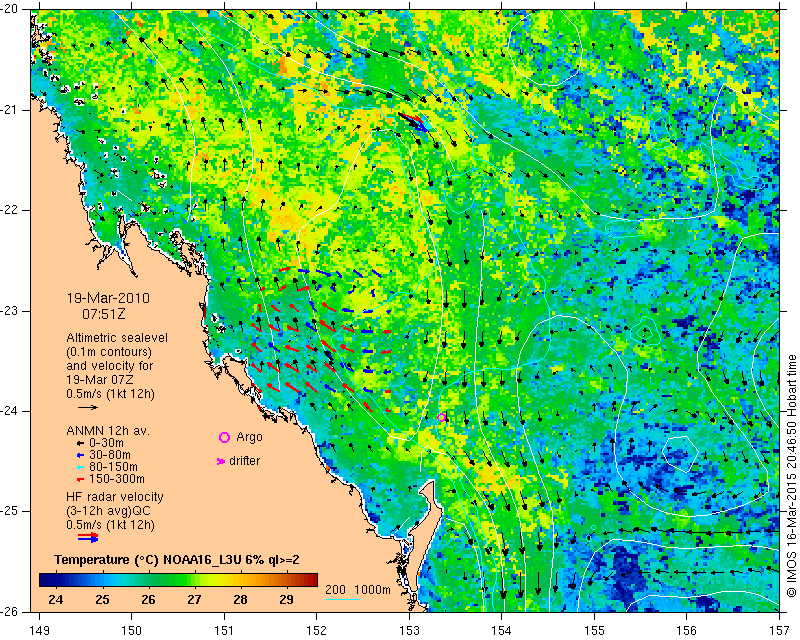Click the blue 30-80m legend arrow

tap(80, 455)
